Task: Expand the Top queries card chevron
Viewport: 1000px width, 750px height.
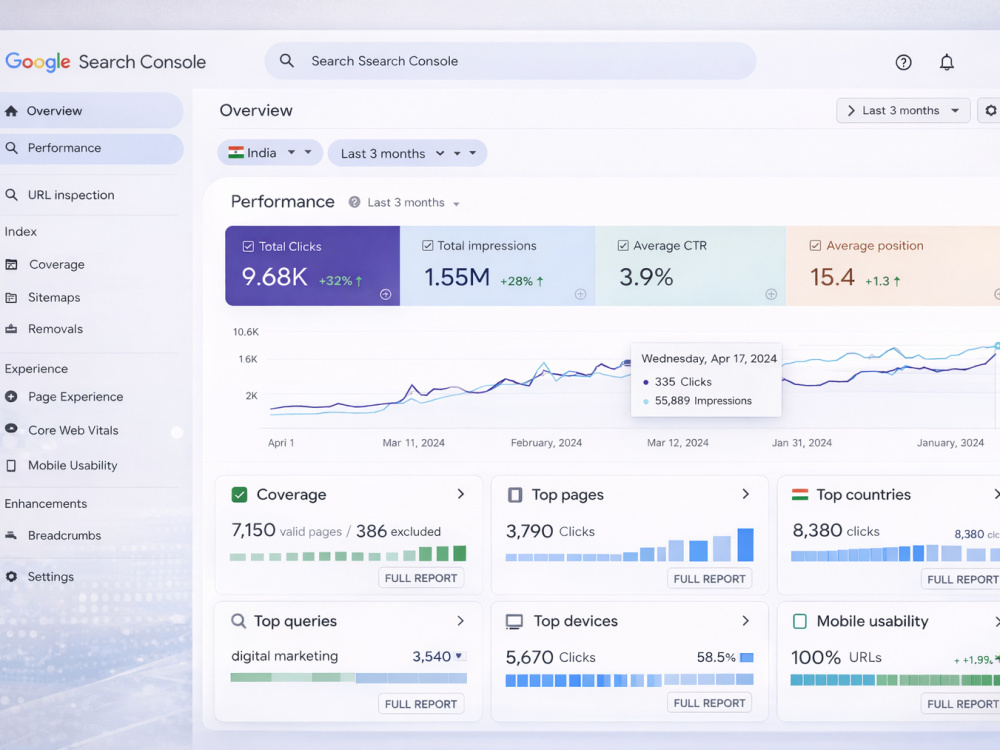Action: tap(460, 621)
